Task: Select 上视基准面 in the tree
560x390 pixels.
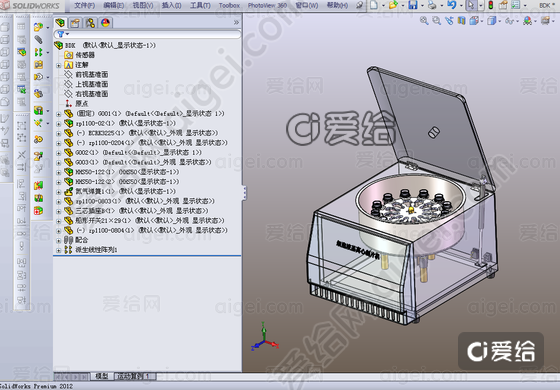Action: point(91,84)
